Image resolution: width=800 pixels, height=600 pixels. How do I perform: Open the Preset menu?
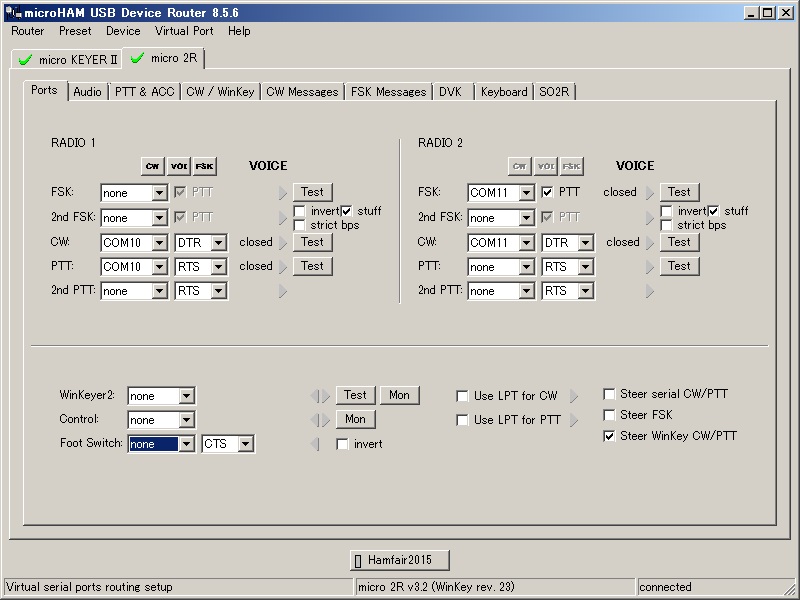[x=75, y=31]
